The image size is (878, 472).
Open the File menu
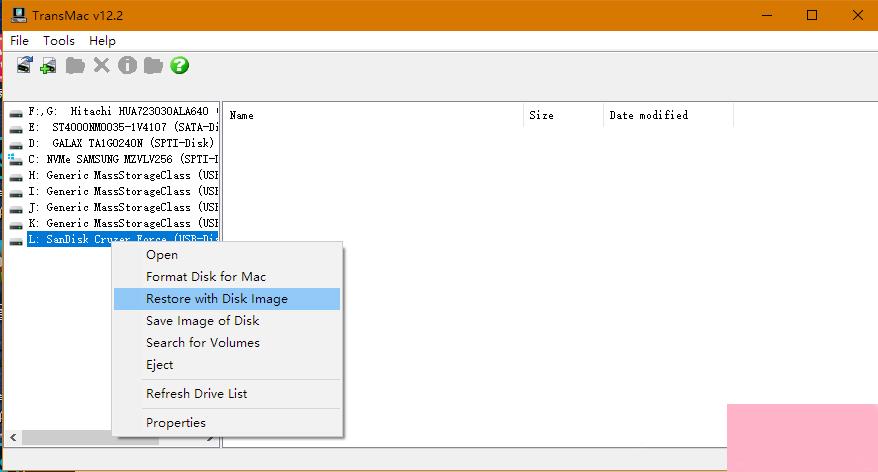point(19,41)
